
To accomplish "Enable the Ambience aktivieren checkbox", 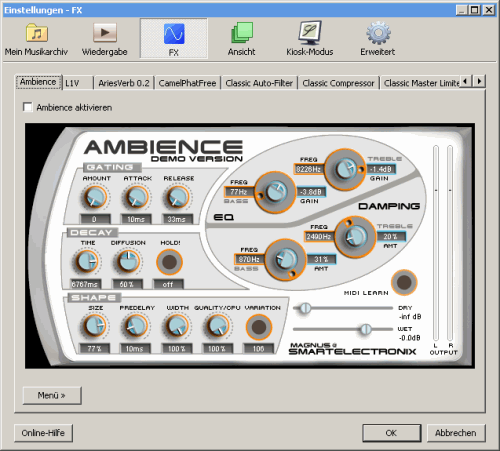I will click(x=28, y=107).
